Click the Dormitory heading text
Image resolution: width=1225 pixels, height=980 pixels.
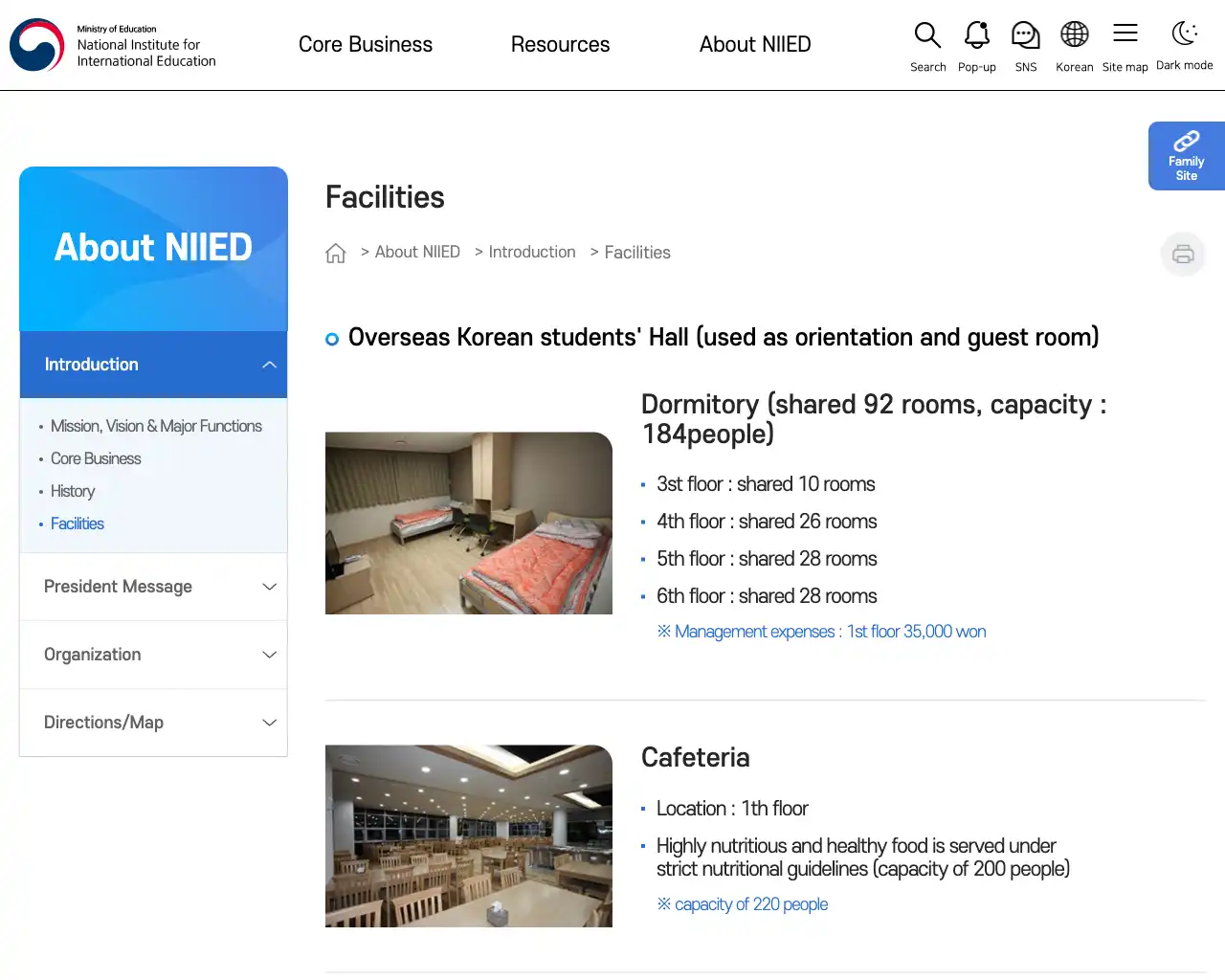(874, 419)
